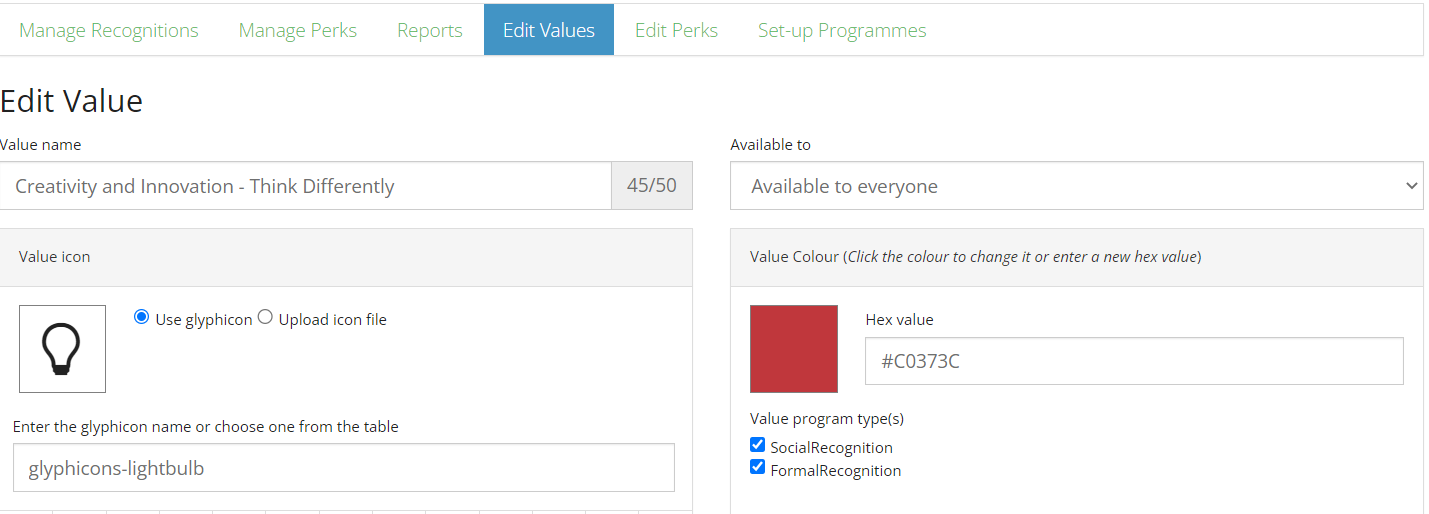1429x514 pixels.
Task: Go to the Reports tab
Action: click(x=430, y=30)
